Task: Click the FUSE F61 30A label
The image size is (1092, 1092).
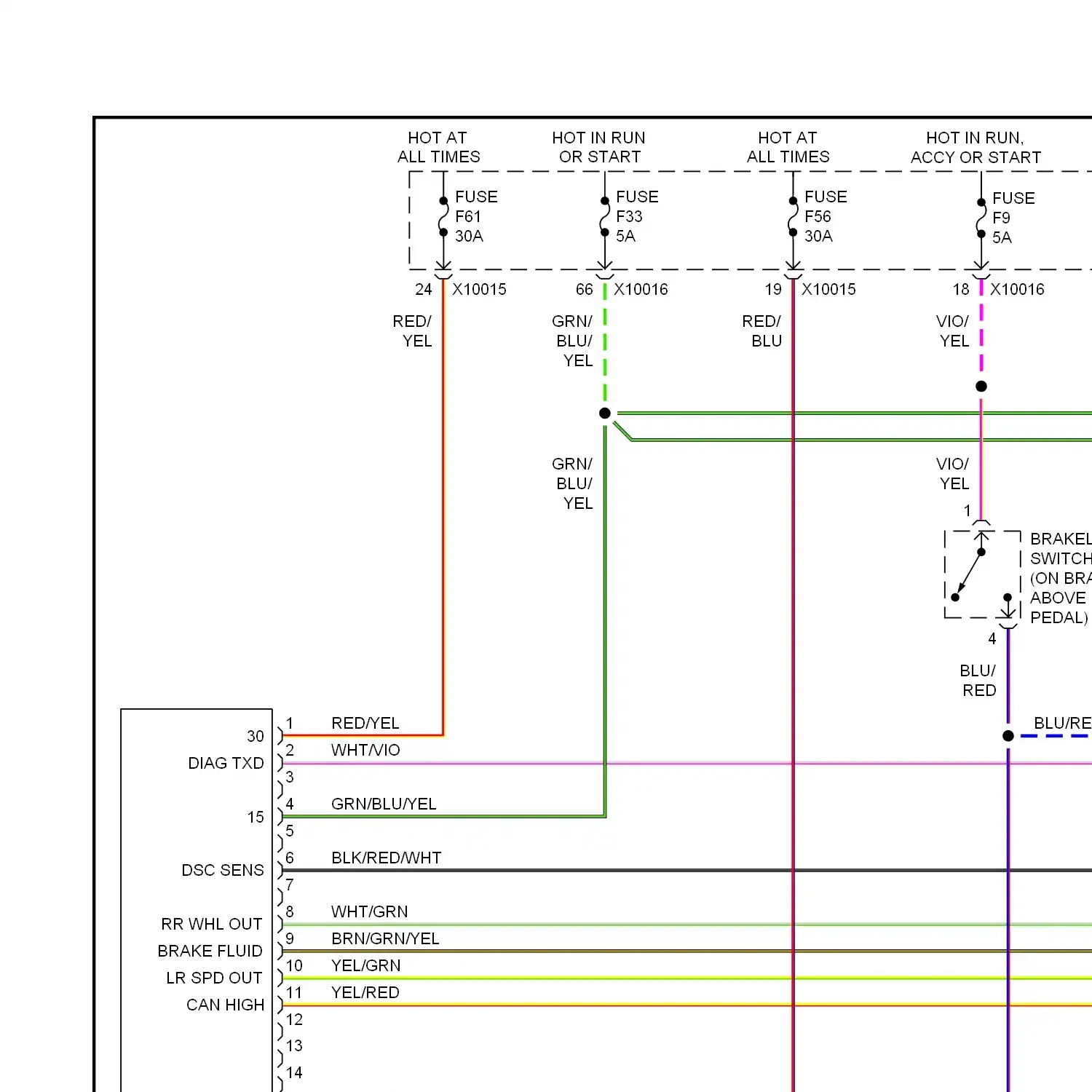Action: 476,216
